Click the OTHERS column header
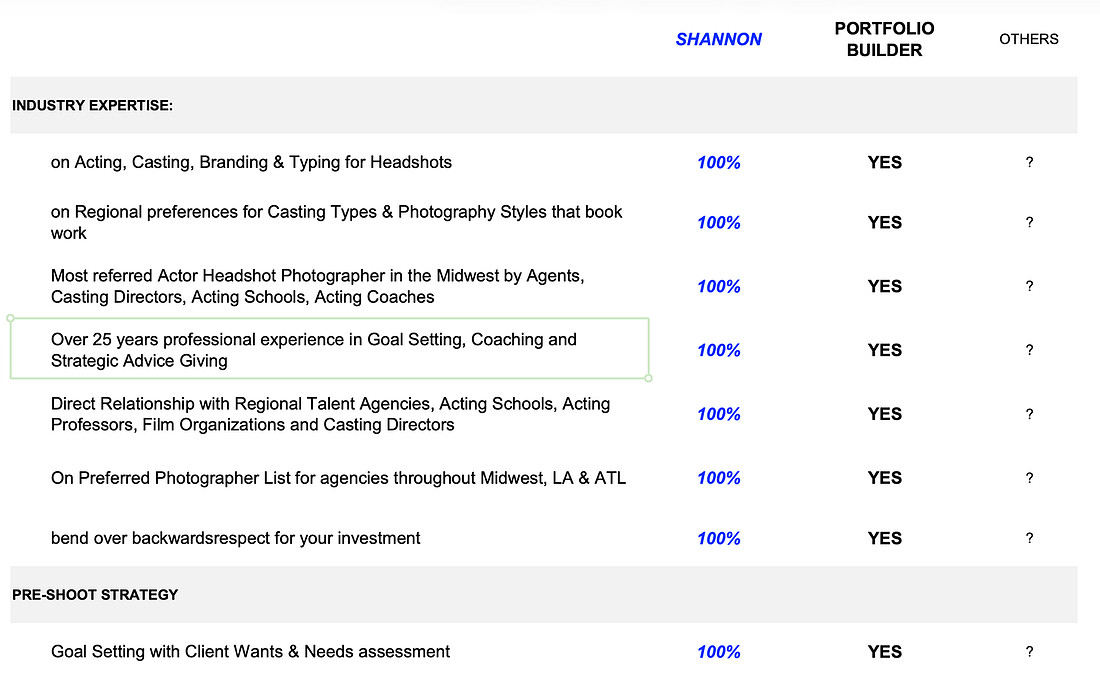1100x683 pixels. 1028,39
